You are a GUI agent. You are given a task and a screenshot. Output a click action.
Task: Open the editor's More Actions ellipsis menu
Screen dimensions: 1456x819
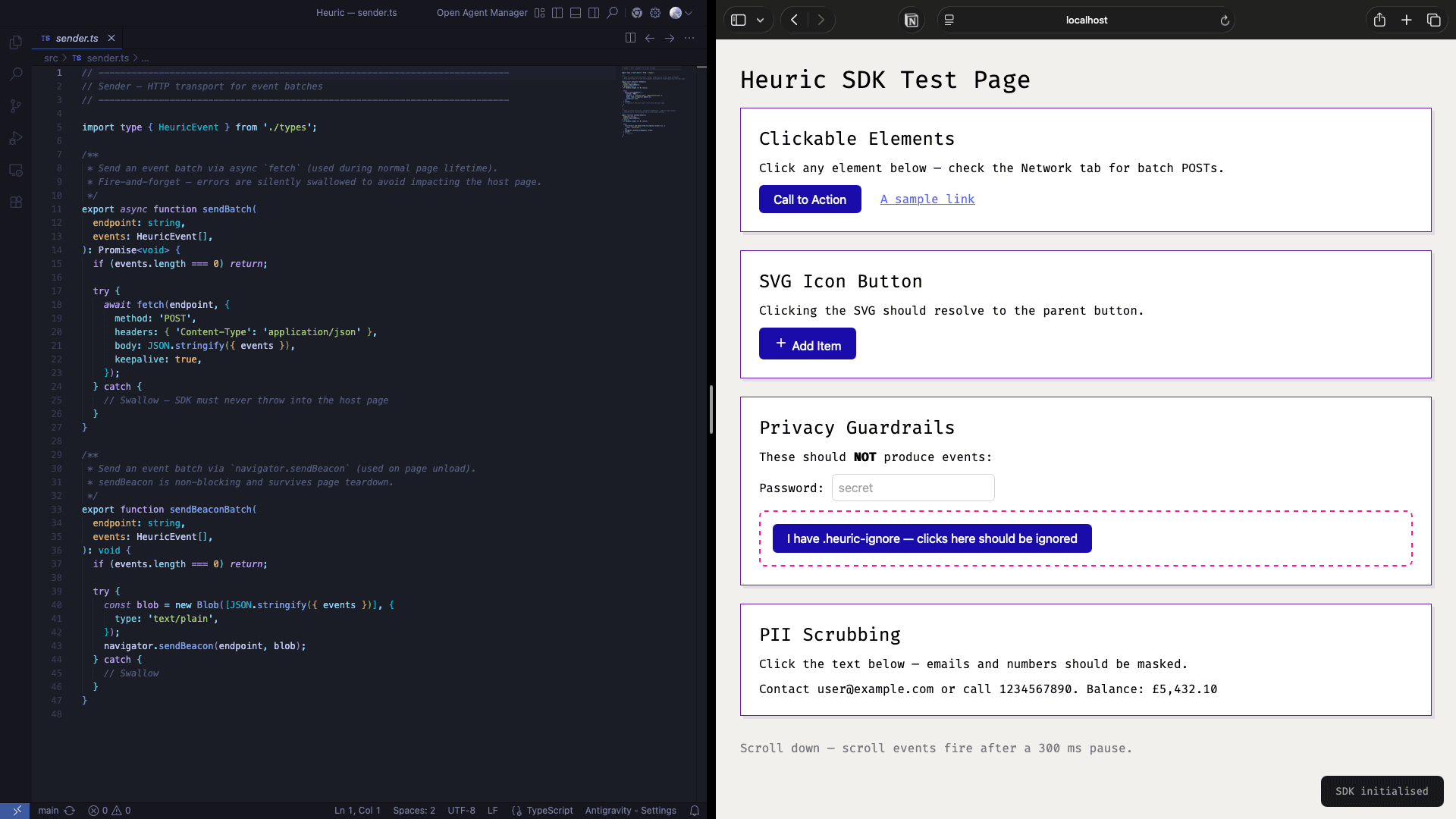(689, 38)
